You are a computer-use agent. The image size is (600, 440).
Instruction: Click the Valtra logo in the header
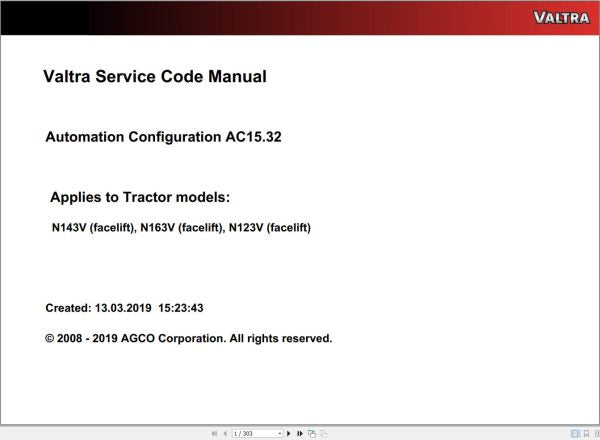point(561,17)
